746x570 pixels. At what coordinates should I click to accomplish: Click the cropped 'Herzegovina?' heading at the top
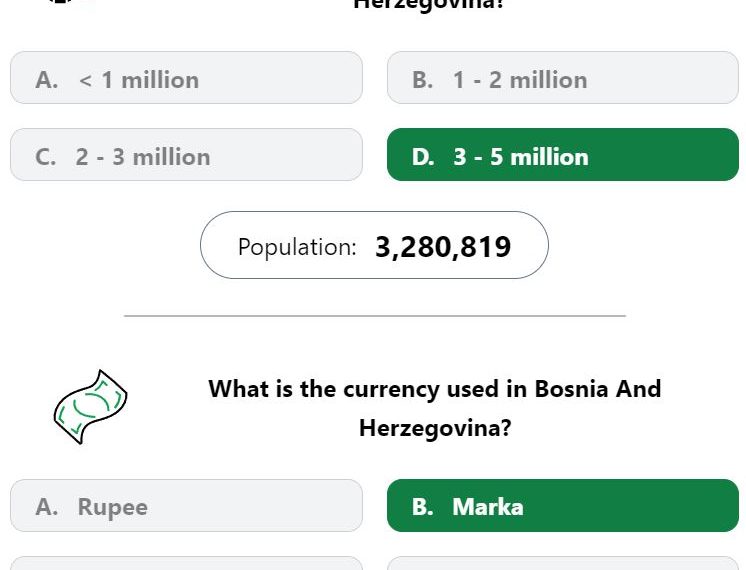click(428, 4)
